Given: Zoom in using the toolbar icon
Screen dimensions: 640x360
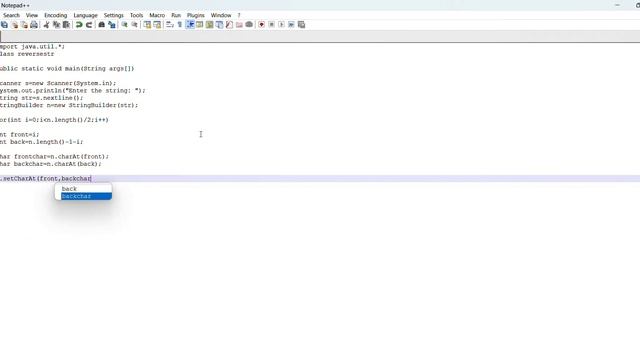Looking at the screenshot, I should pyautogui.click(x=124, y=24).
